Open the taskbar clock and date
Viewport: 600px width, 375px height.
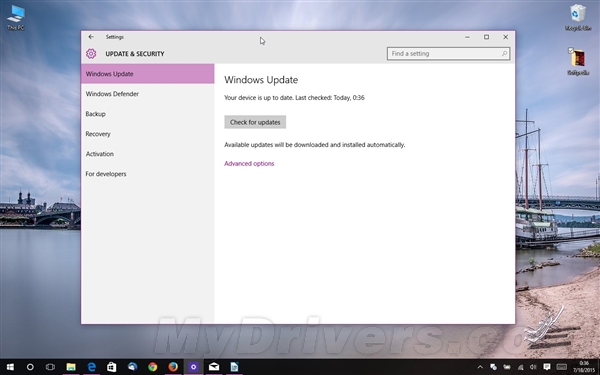click(x=584, y=367)
